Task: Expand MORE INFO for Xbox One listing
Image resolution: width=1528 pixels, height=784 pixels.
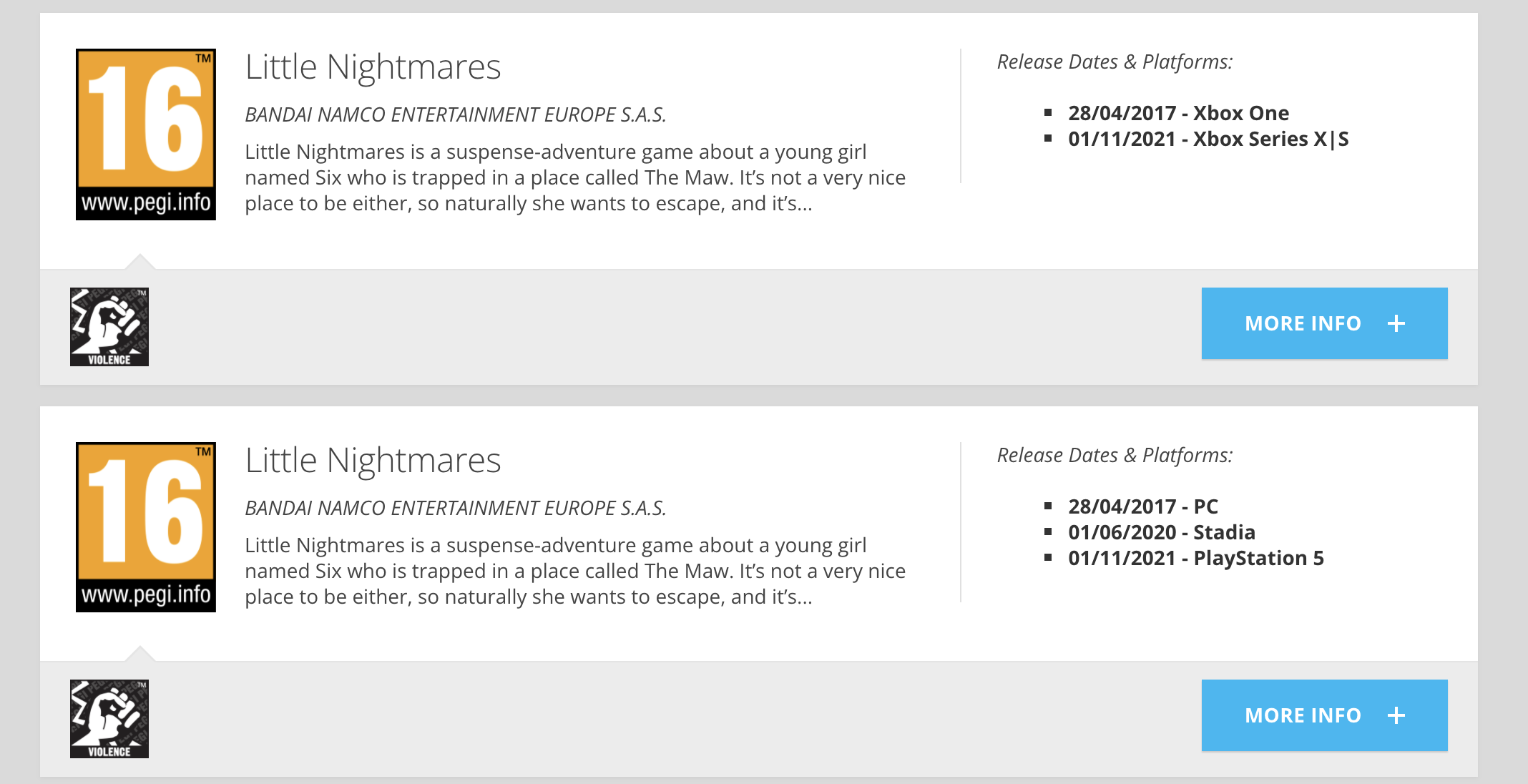Action: (1325, 323)
